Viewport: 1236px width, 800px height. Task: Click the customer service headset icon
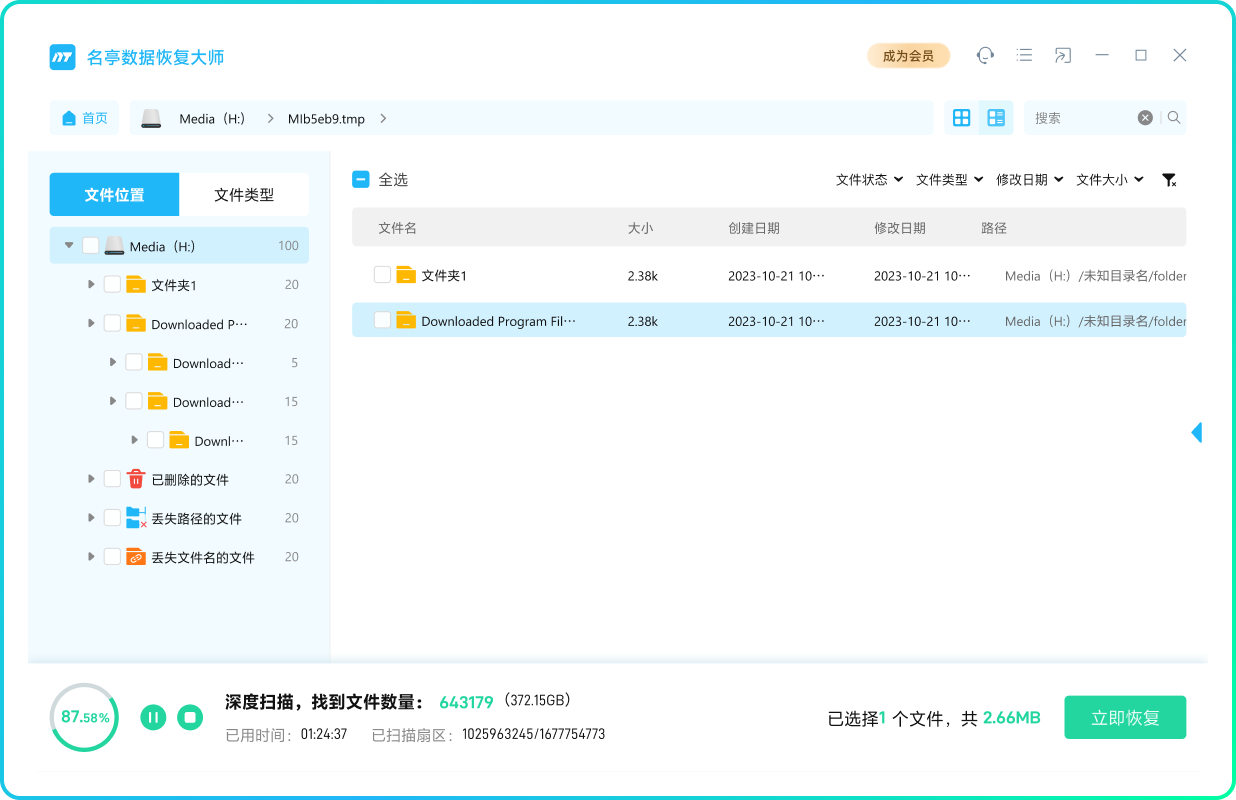pos(985,55)
